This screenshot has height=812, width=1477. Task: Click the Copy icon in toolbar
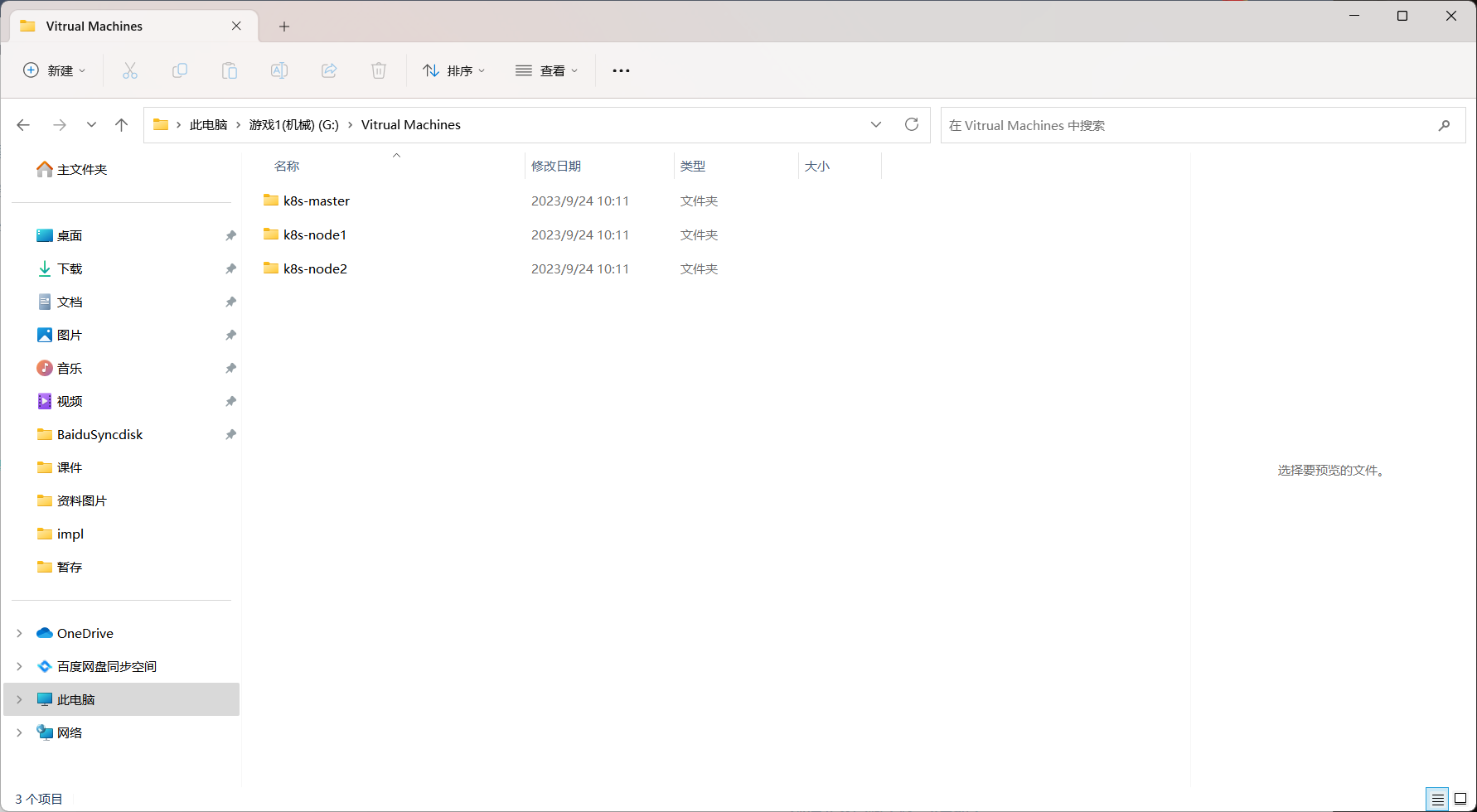point(180,70)
